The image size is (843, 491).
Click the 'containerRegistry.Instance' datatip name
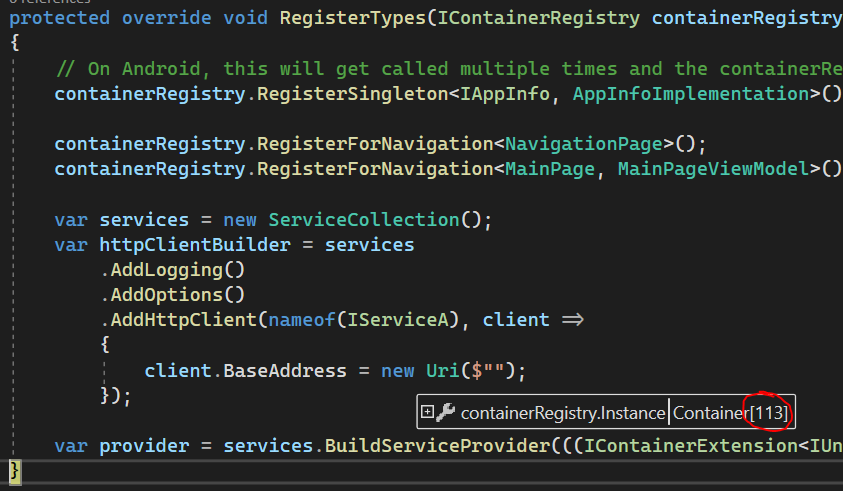tap(563, 413)
